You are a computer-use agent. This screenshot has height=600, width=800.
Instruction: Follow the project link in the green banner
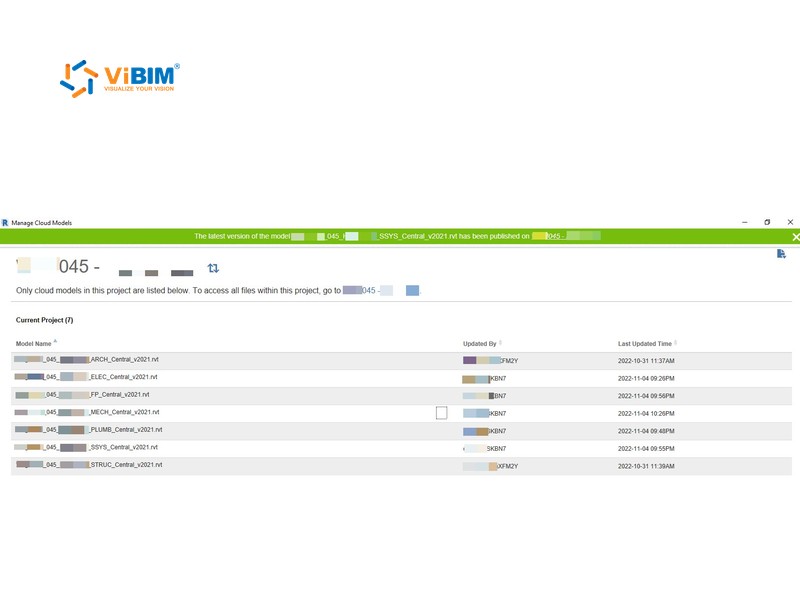pos(566,236)
